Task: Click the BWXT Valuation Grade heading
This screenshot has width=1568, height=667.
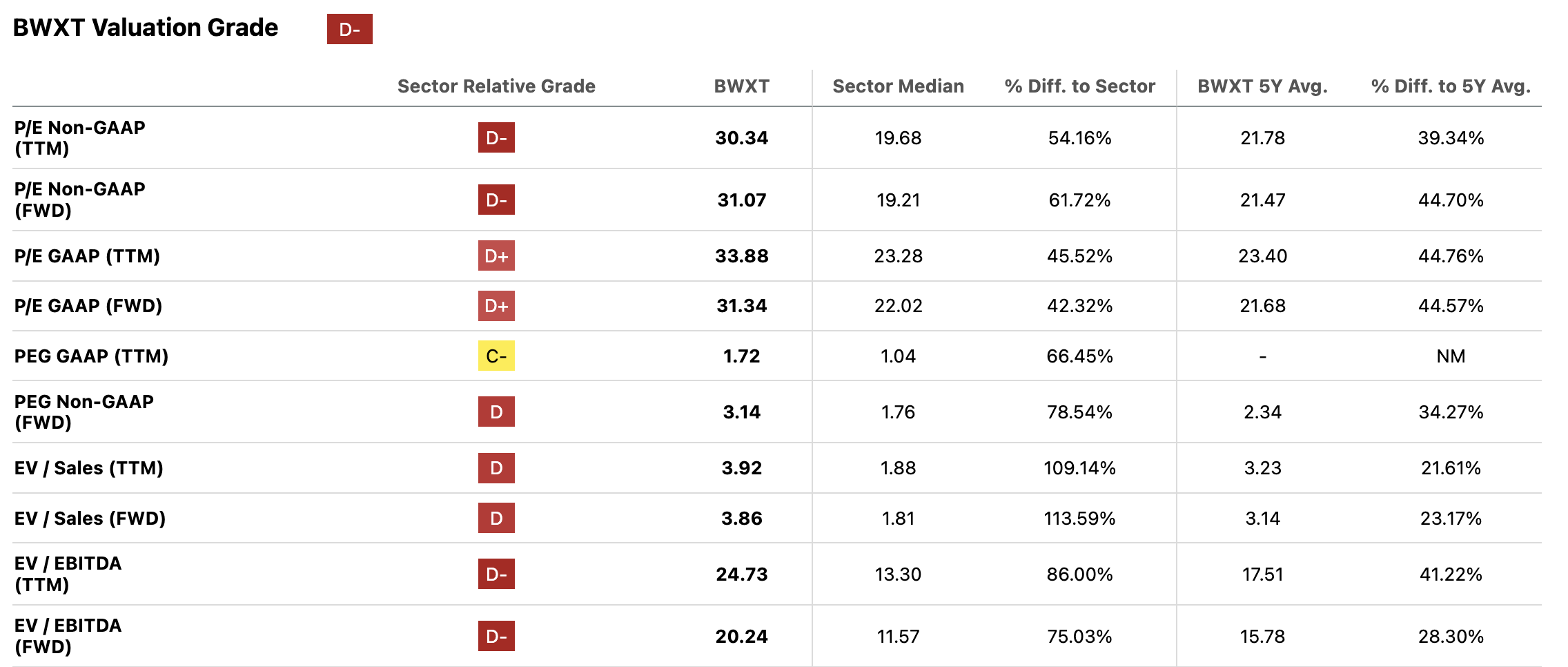Action: (145, 28)
